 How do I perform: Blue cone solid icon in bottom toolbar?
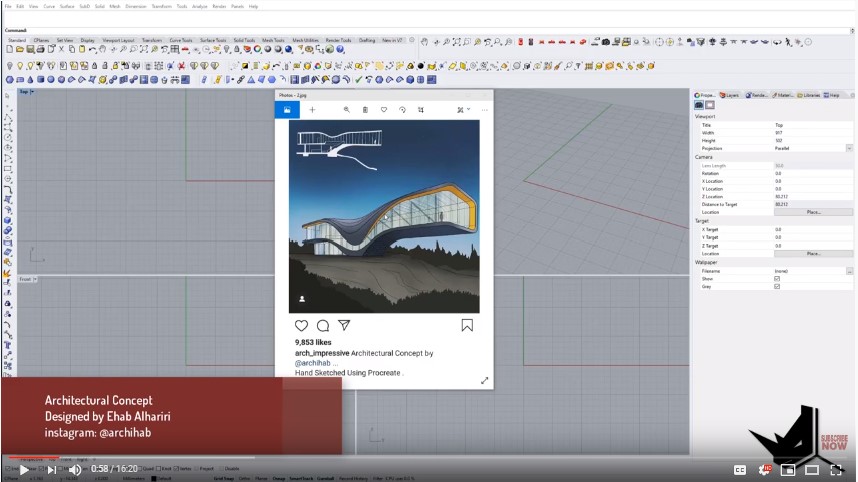30,80
